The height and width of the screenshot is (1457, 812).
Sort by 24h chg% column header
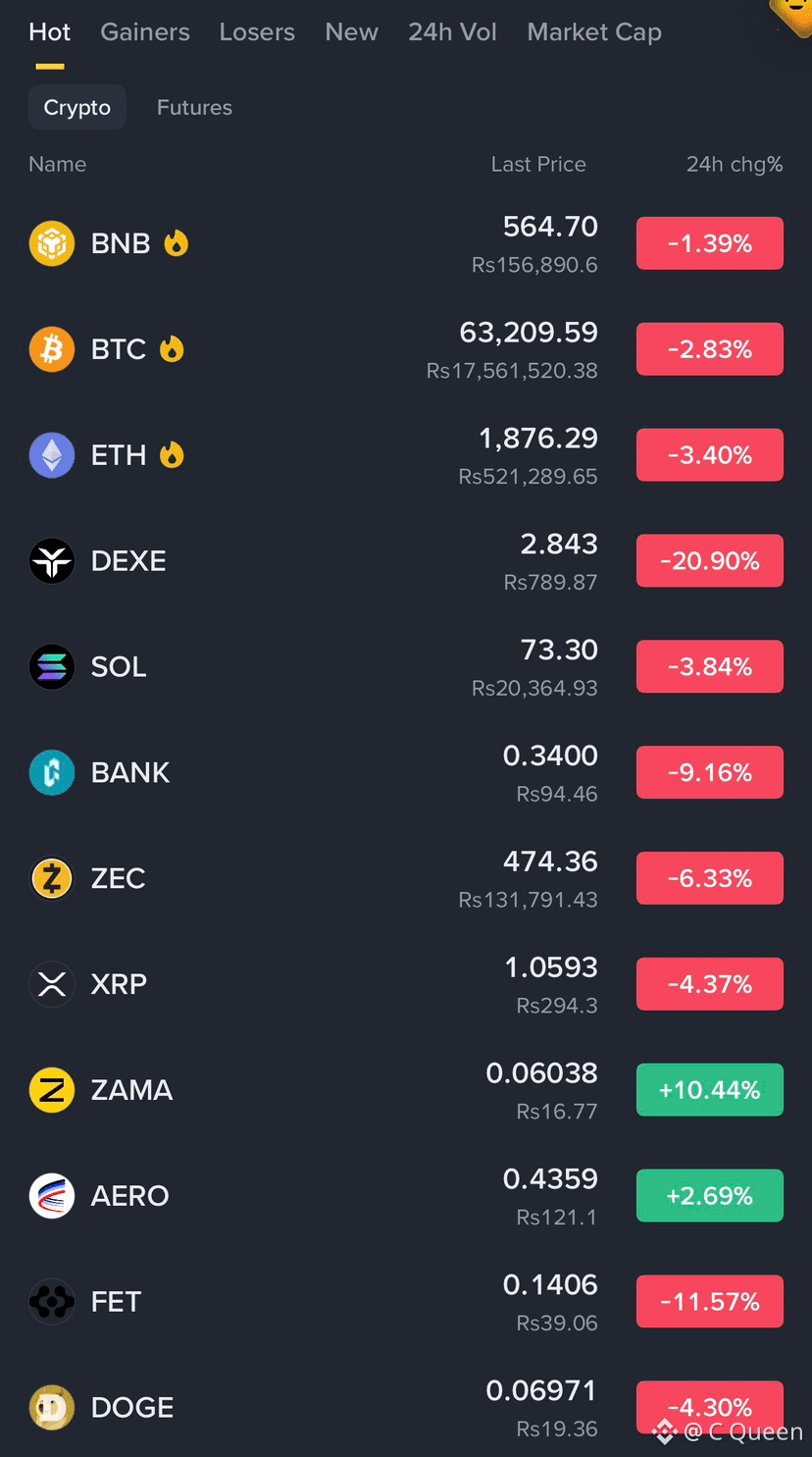735,164
